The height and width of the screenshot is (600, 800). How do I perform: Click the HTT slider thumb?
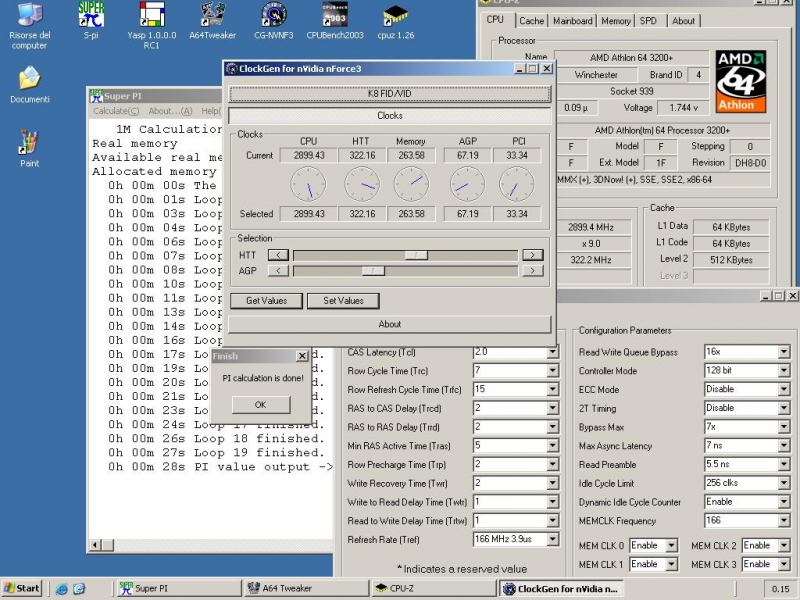click(x=416, y=255)
